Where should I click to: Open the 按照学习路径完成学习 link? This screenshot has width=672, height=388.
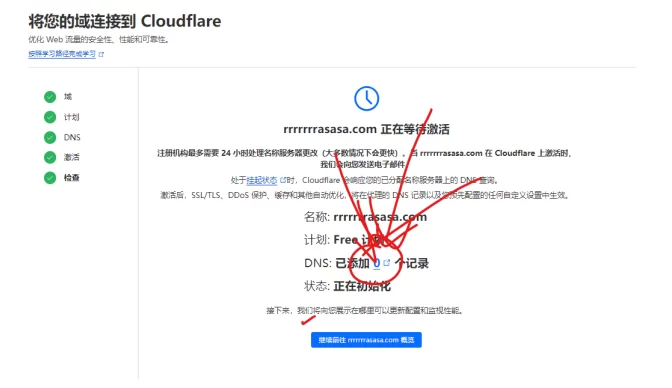point(62,54)
